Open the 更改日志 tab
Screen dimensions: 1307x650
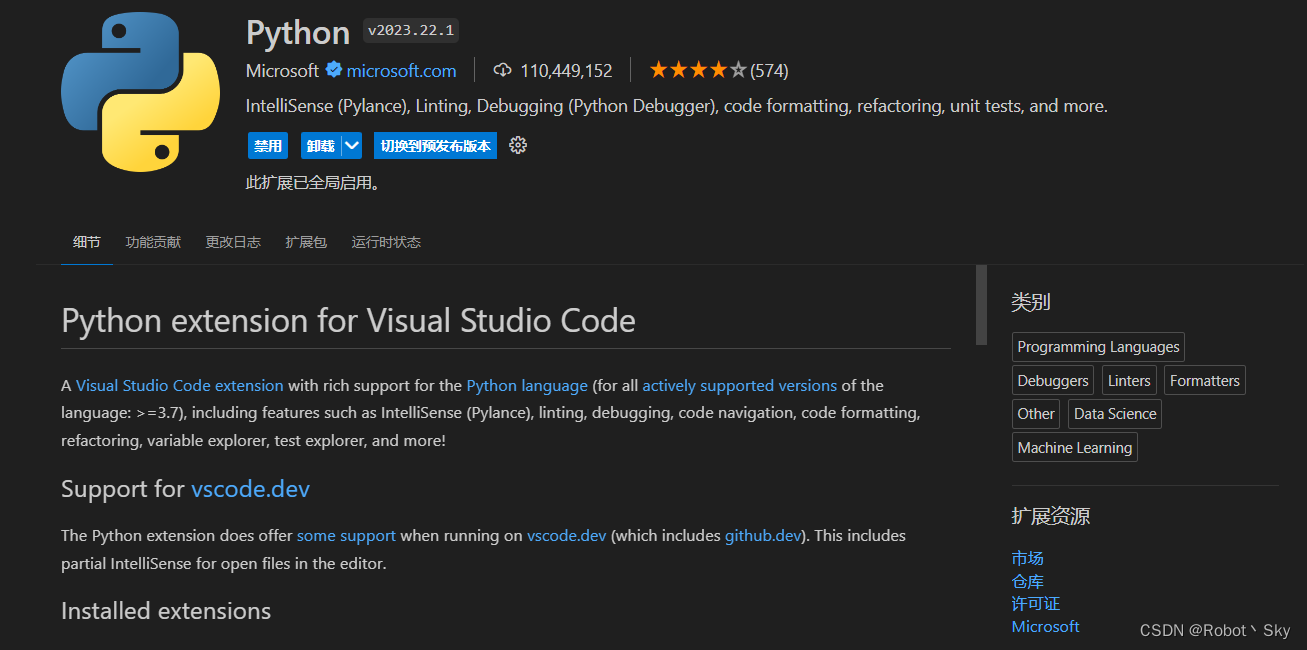coord(233,242)
